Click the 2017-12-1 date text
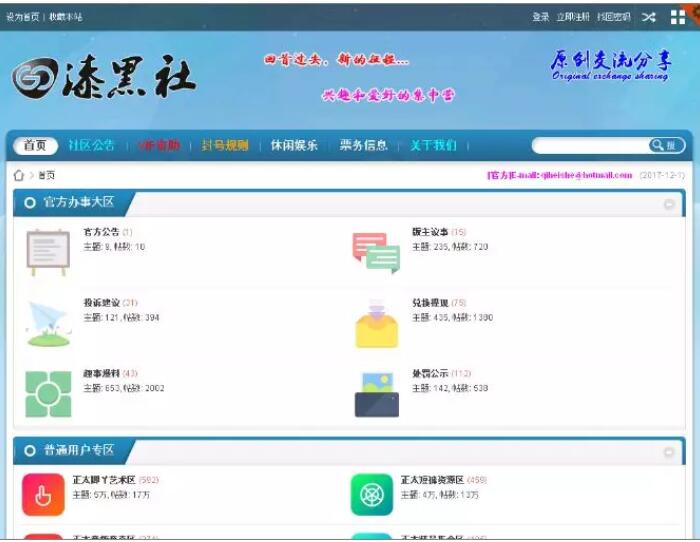700x542 pixels. [x=662, y=175]
